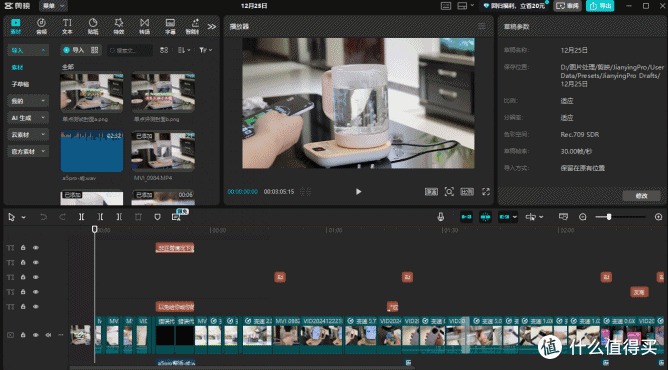
Task: Toggle the auto snap button
Action: [485, 217]
